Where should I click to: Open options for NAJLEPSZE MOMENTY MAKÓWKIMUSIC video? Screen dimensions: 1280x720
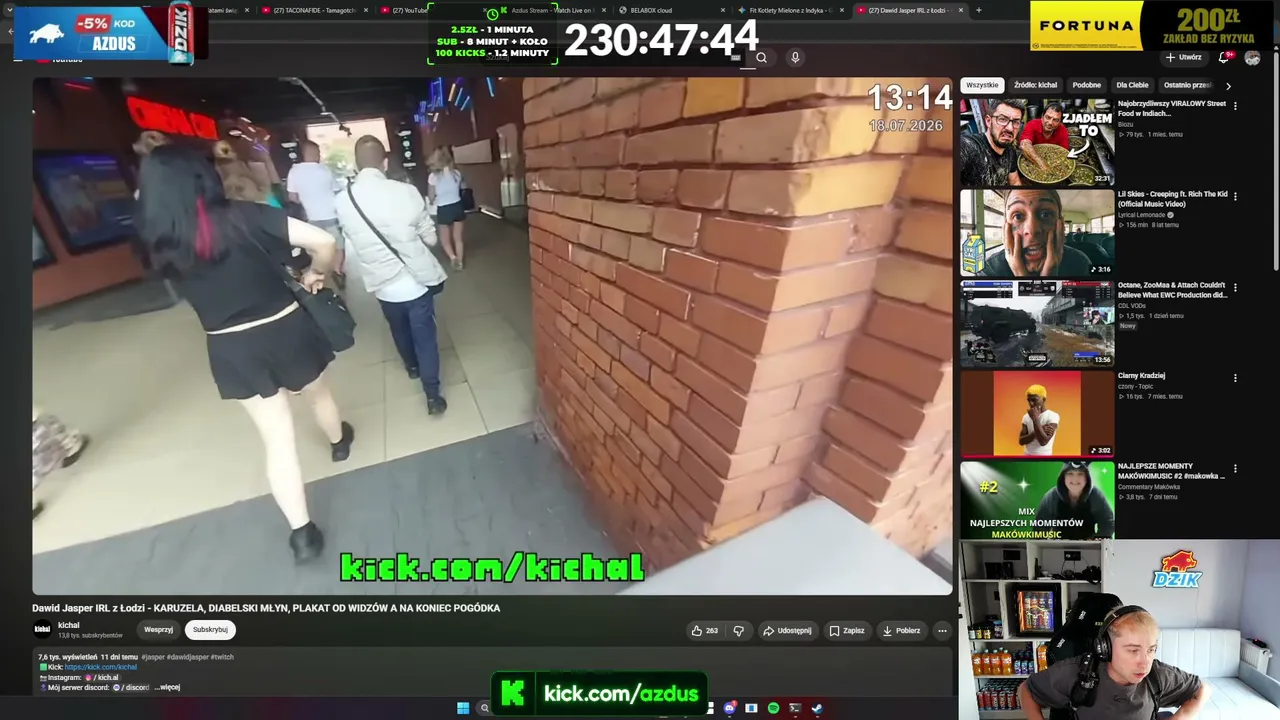coord(1235,469)
